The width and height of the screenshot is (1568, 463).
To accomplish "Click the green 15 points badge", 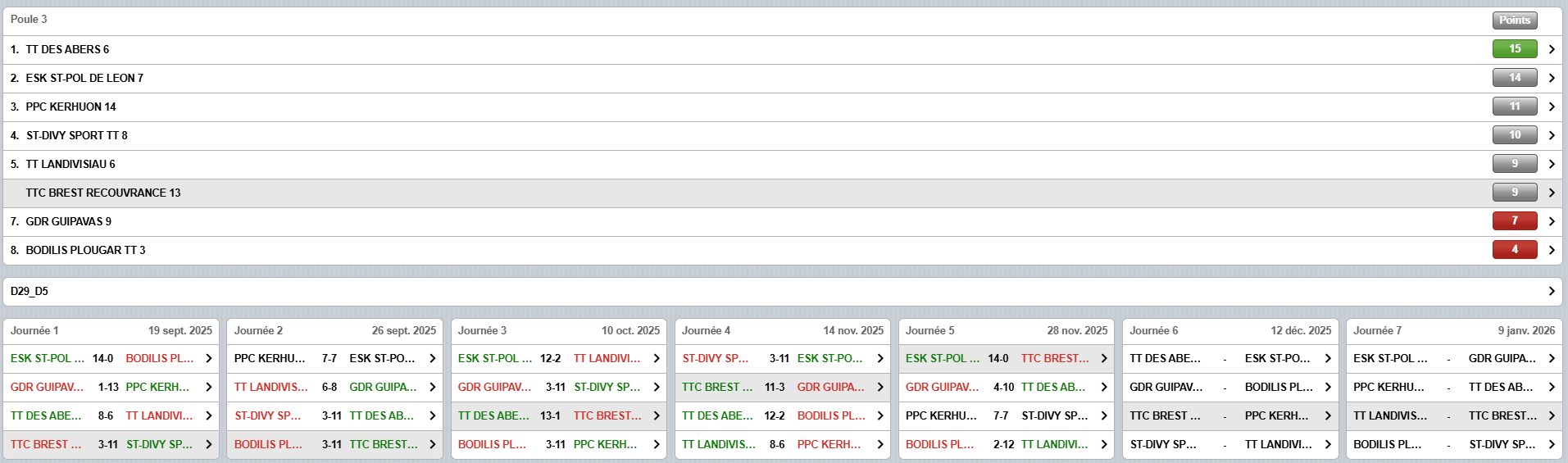I will (x=1514, y=49).
